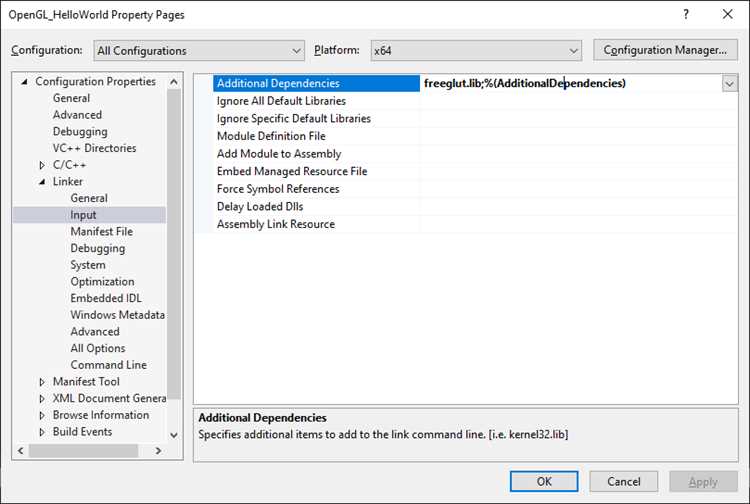Image resolution: width=750 pixels, height=504 pixels.
Task: Select the Windows Metadata page
Action: click(117, 315)
